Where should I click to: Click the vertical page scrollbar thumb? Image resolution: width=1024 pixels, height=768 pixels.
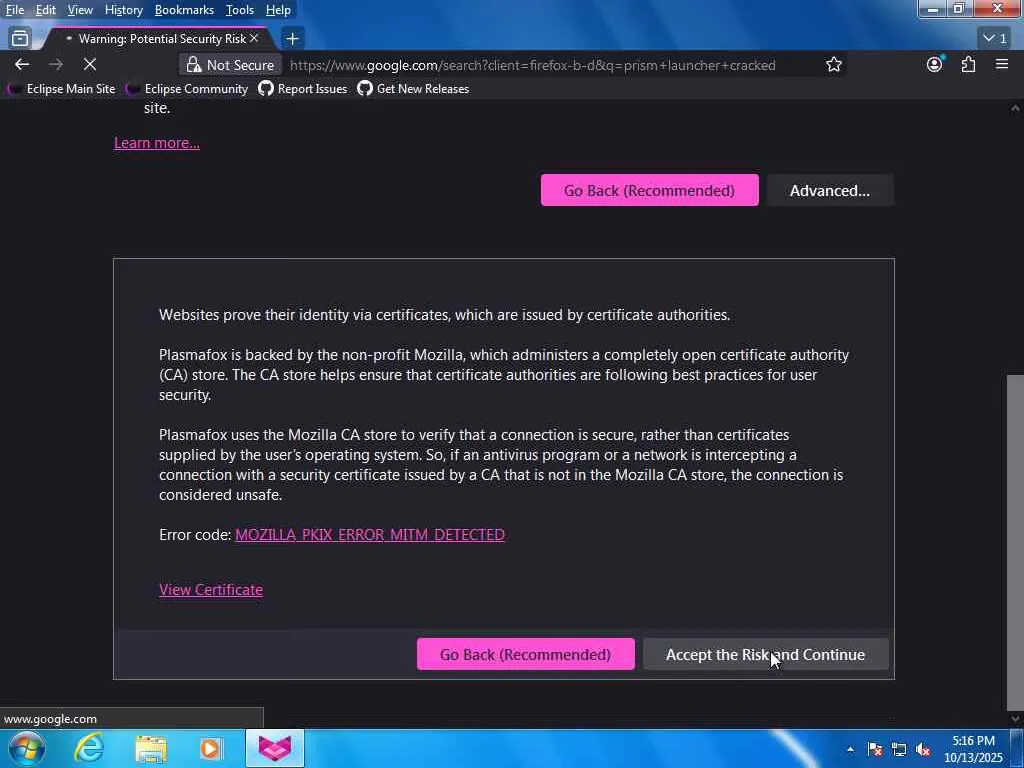click(1015, 543)
